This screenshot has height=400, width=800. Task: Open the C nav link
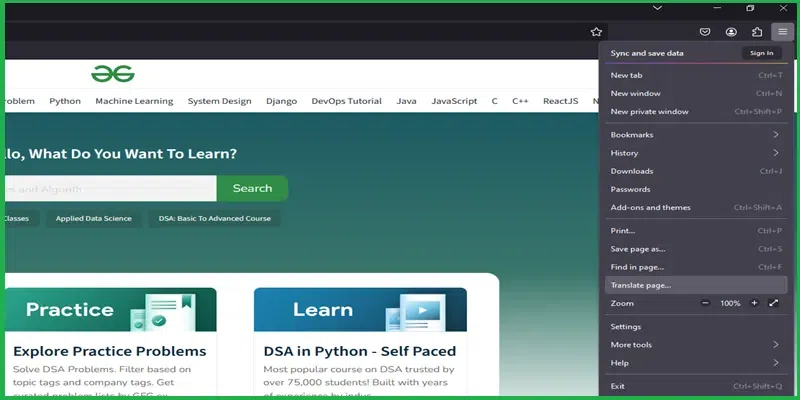(x=494, y=101)
